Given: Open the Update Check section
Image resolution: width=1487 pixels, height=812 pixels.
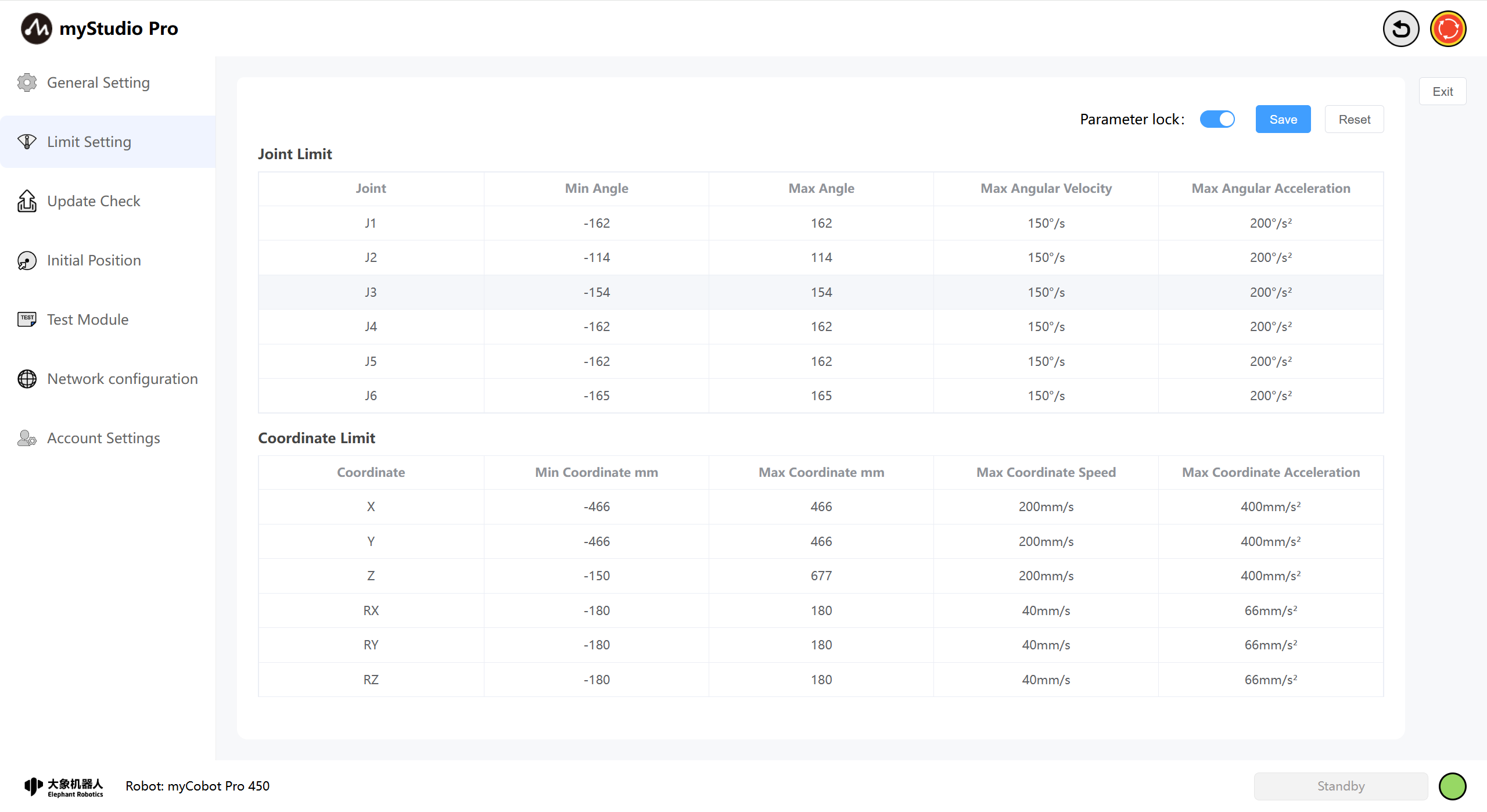Looking at the screenshot, I should 94,201.
